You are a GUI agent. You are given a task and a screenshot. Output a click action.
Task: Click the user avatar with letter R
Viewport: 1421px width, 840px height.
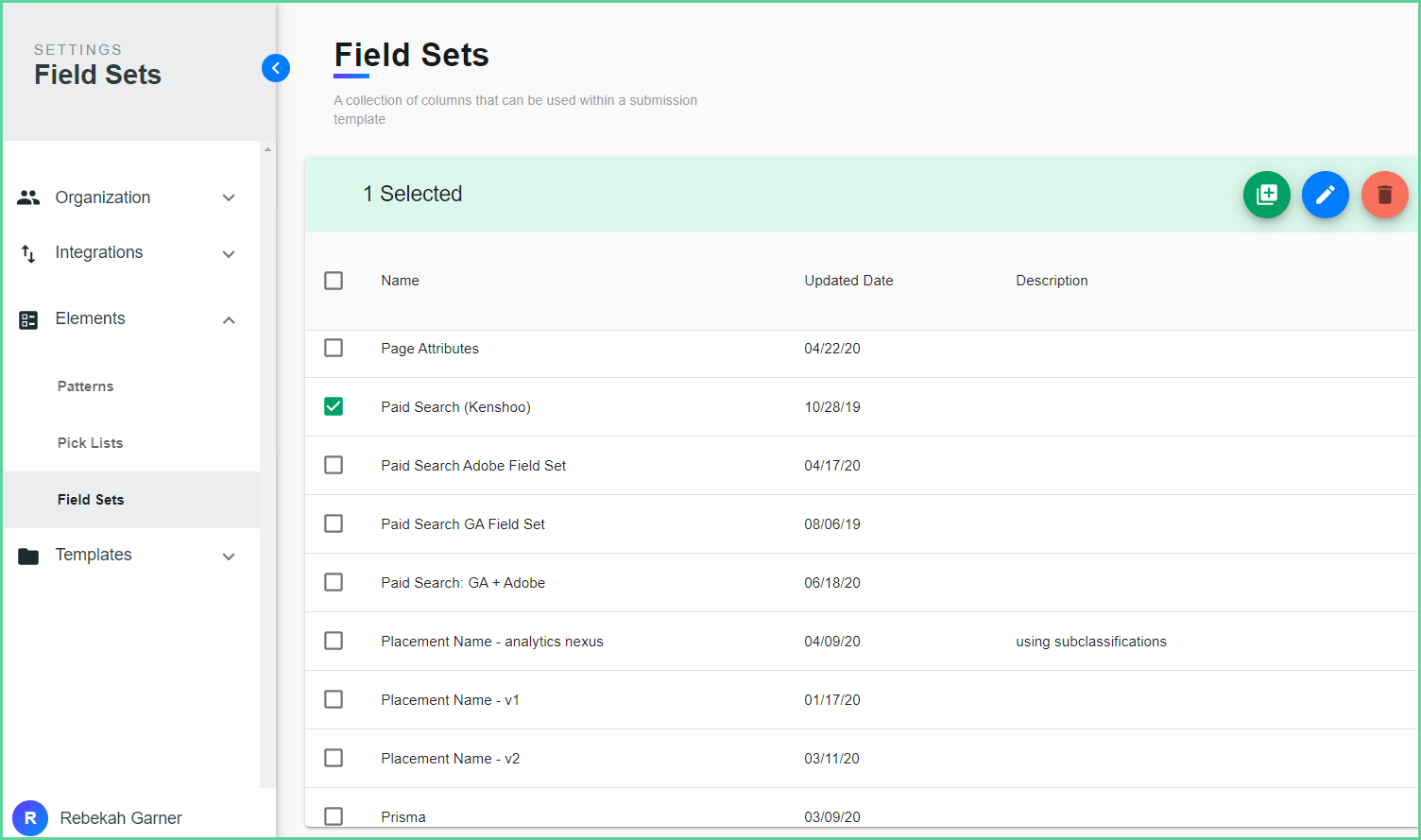coord(30,818)
